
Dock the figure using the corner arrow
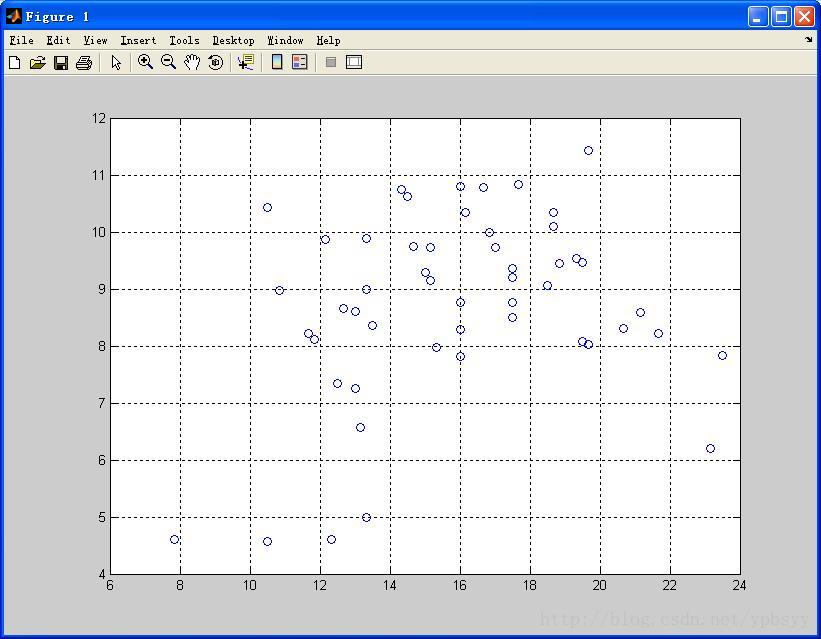click(808, 39)
